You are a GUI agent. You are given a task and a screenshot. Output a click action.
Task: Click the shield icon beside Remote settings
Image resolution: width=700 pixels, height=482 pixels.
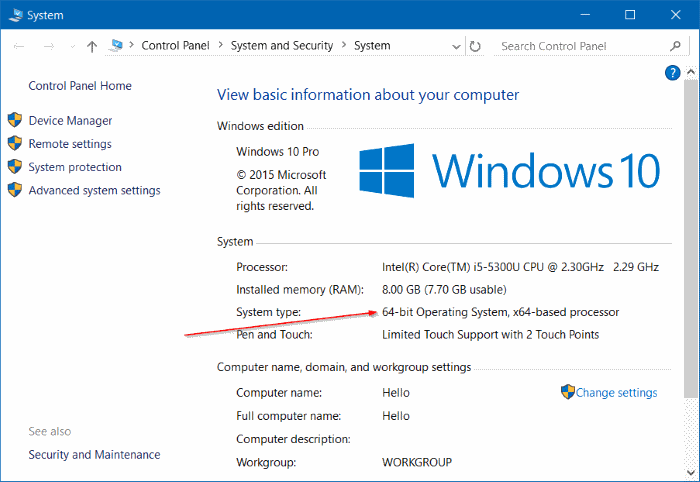15,144
